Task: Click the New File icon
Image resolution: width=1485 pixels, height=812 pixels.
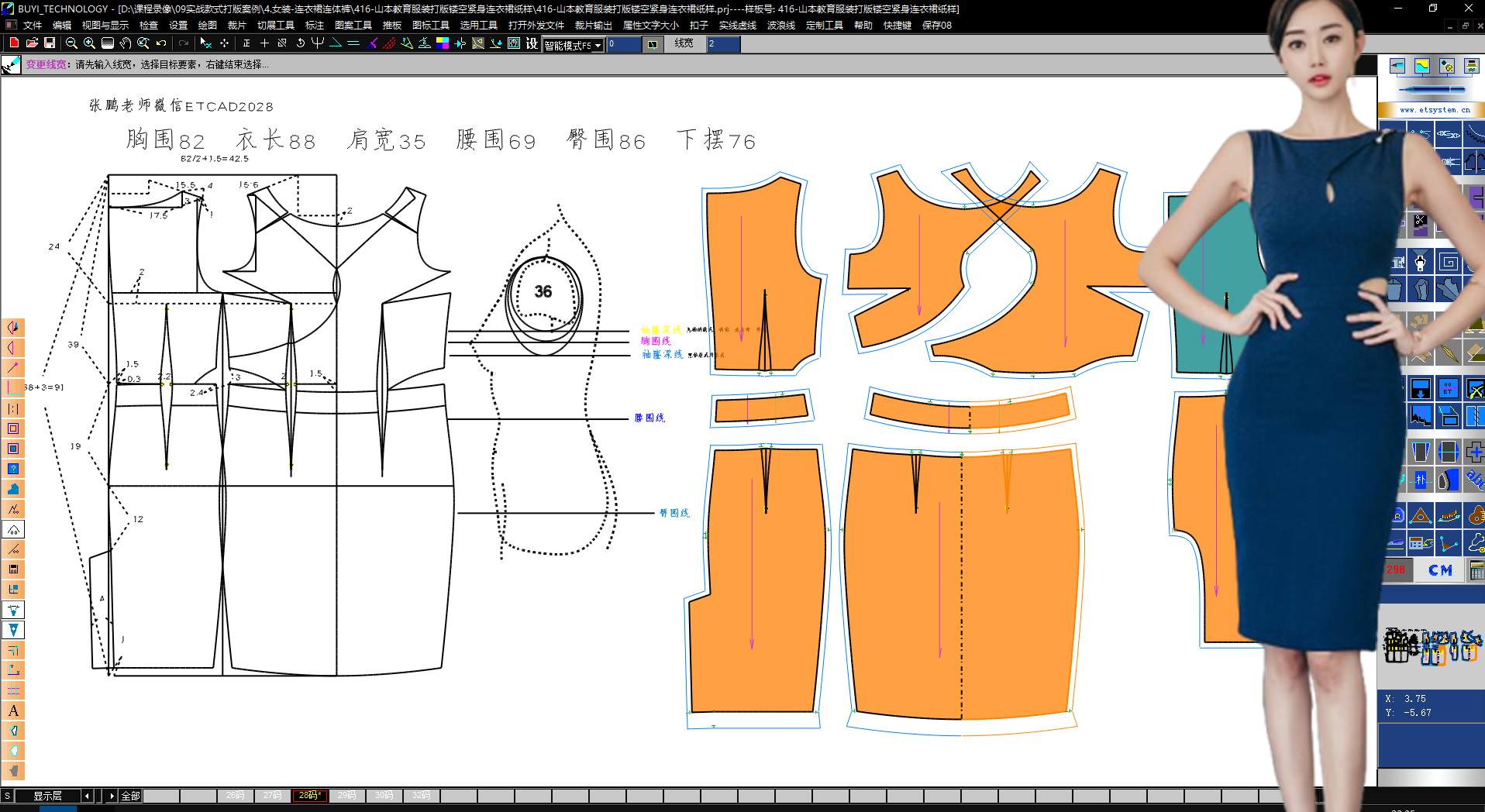Action: point(14,43)
